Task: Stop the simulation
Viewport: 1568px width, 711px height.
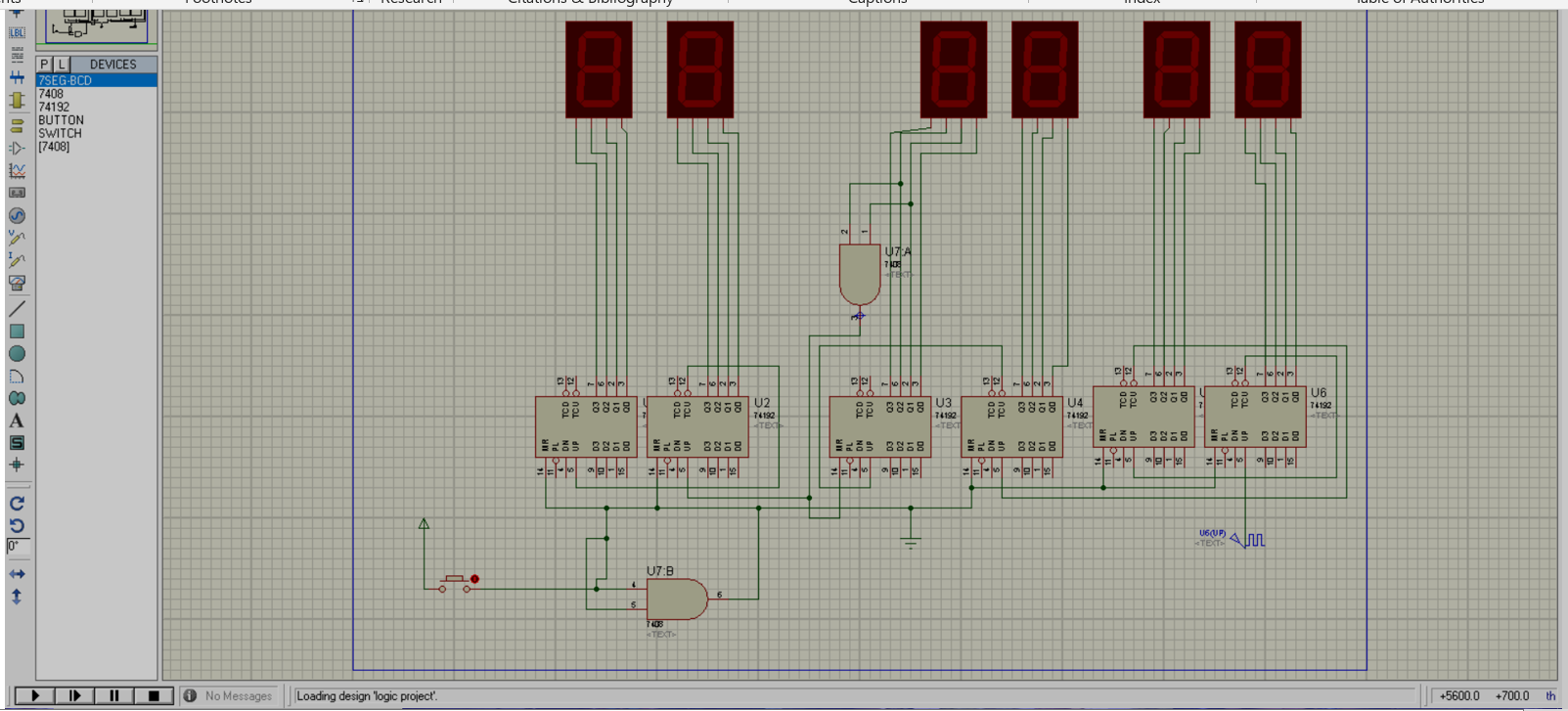Action: 154,695
